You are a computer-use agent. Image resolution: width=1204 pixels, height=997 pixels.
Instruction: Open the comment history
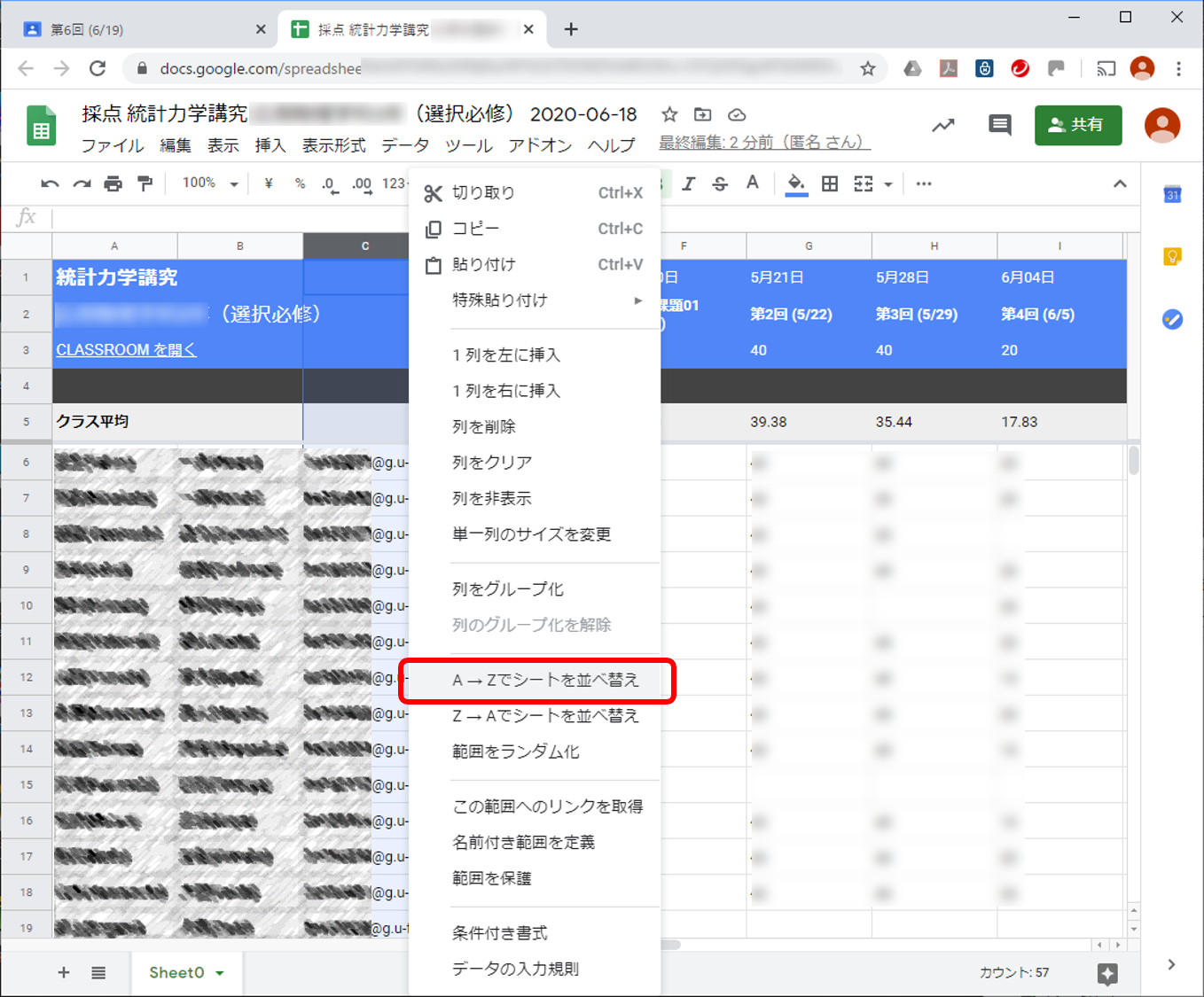[1000, 125]
